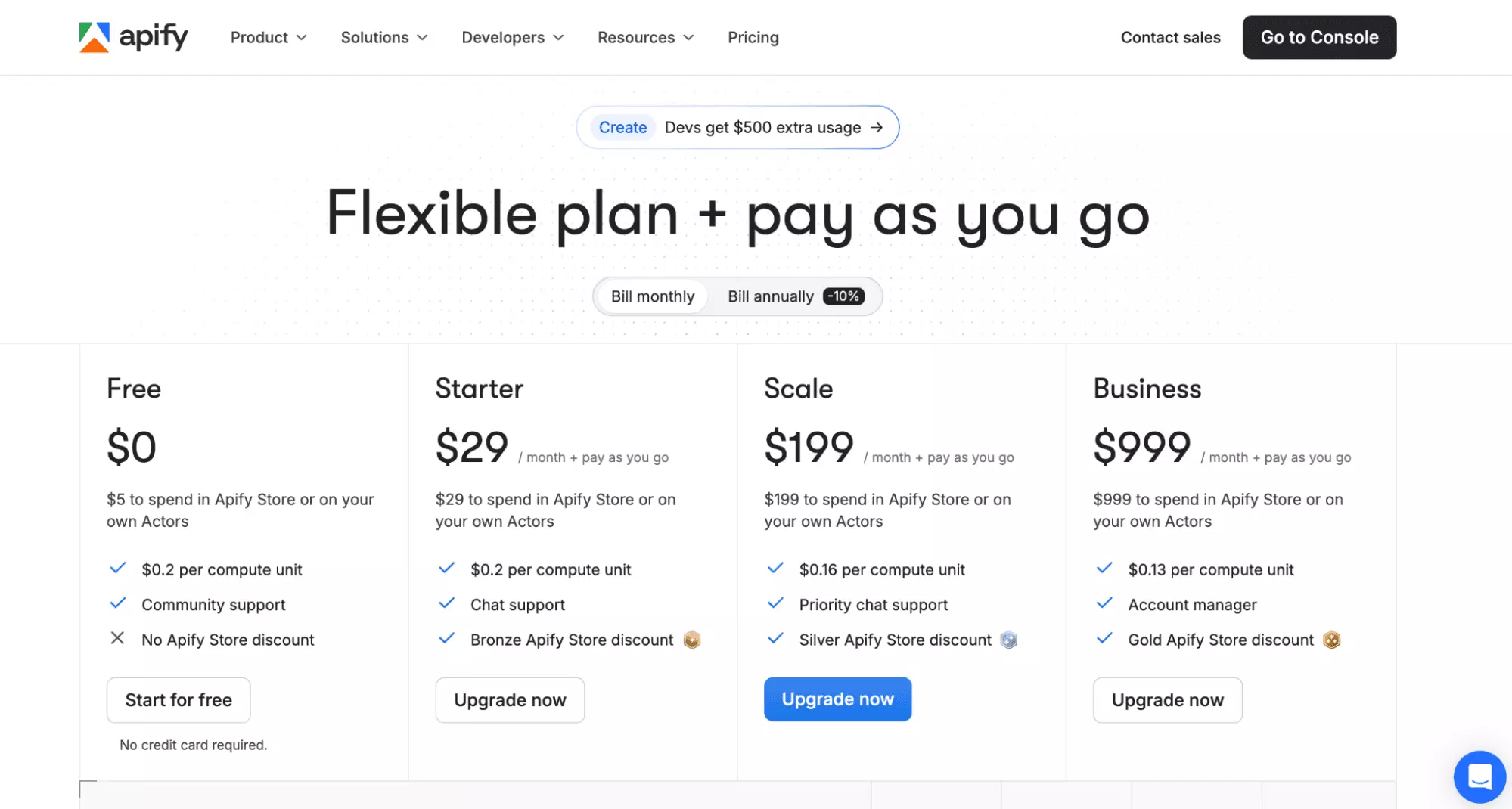Click the silver badge on Scale plan discount
Screen dimensions: 1512x809
click(x=1007, y=640)
